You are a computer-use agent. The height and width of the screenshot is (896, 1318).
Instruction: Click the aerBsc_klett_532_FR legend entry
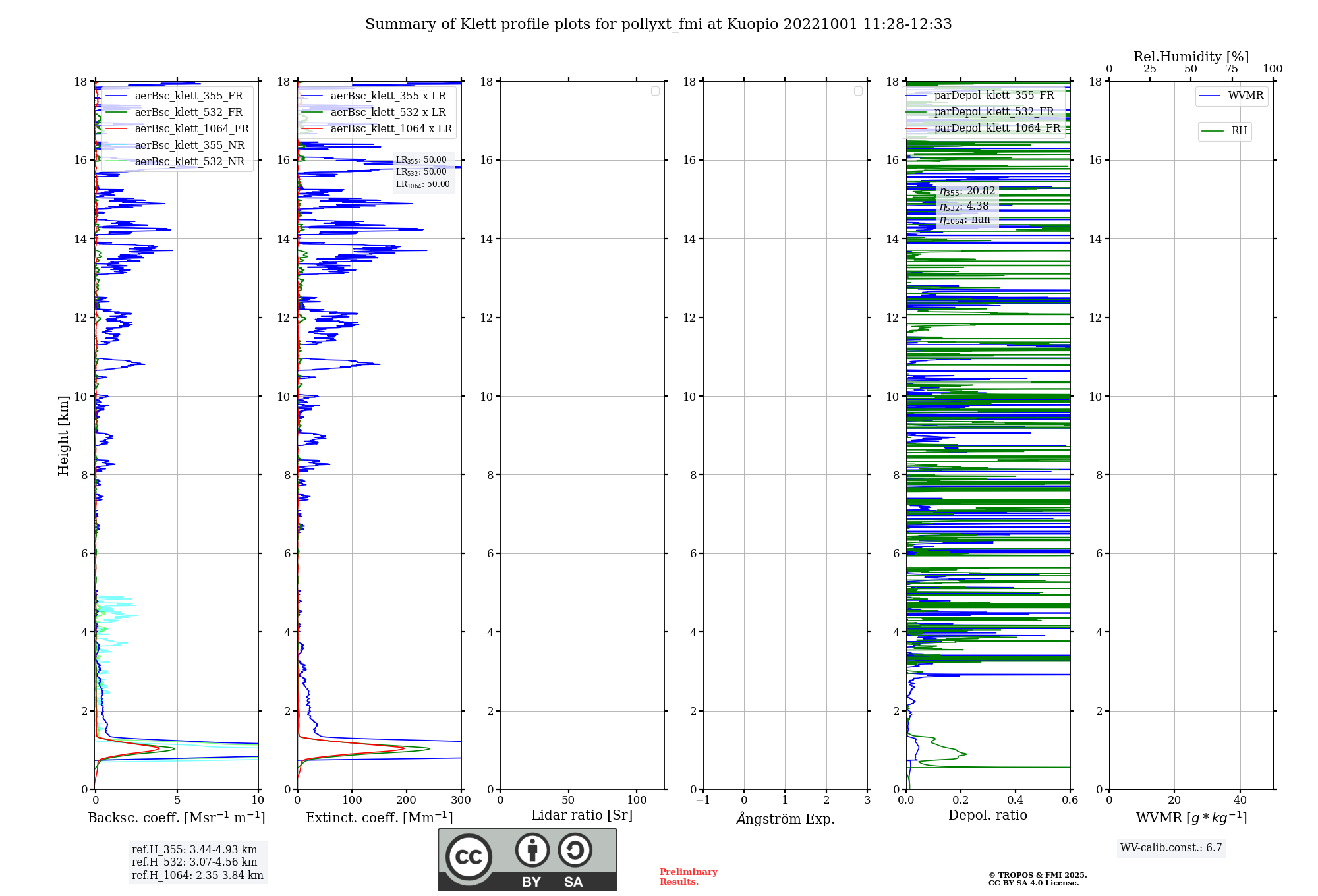pos(174,112)
